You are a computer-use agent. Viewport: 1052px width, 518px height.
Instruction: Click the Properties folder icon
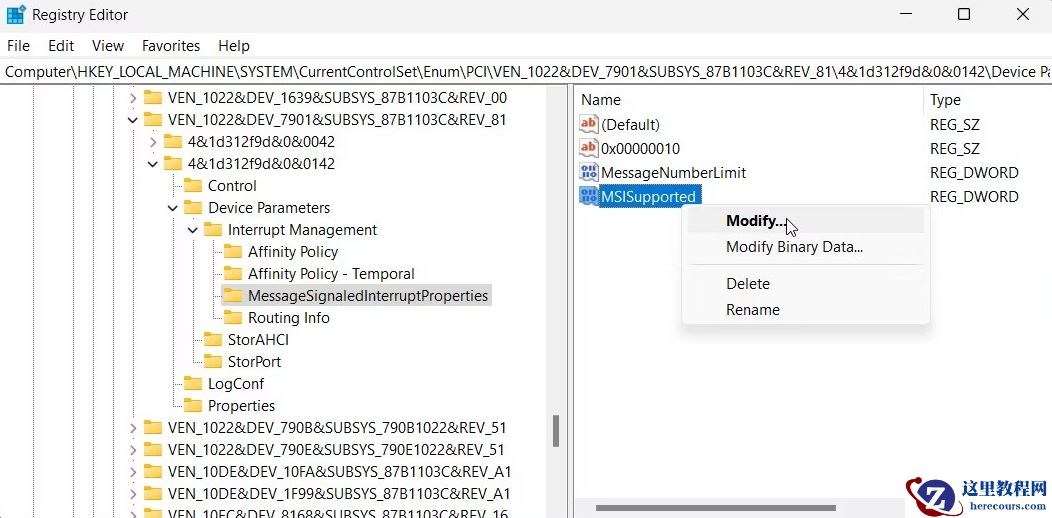(x=193, y=406)
